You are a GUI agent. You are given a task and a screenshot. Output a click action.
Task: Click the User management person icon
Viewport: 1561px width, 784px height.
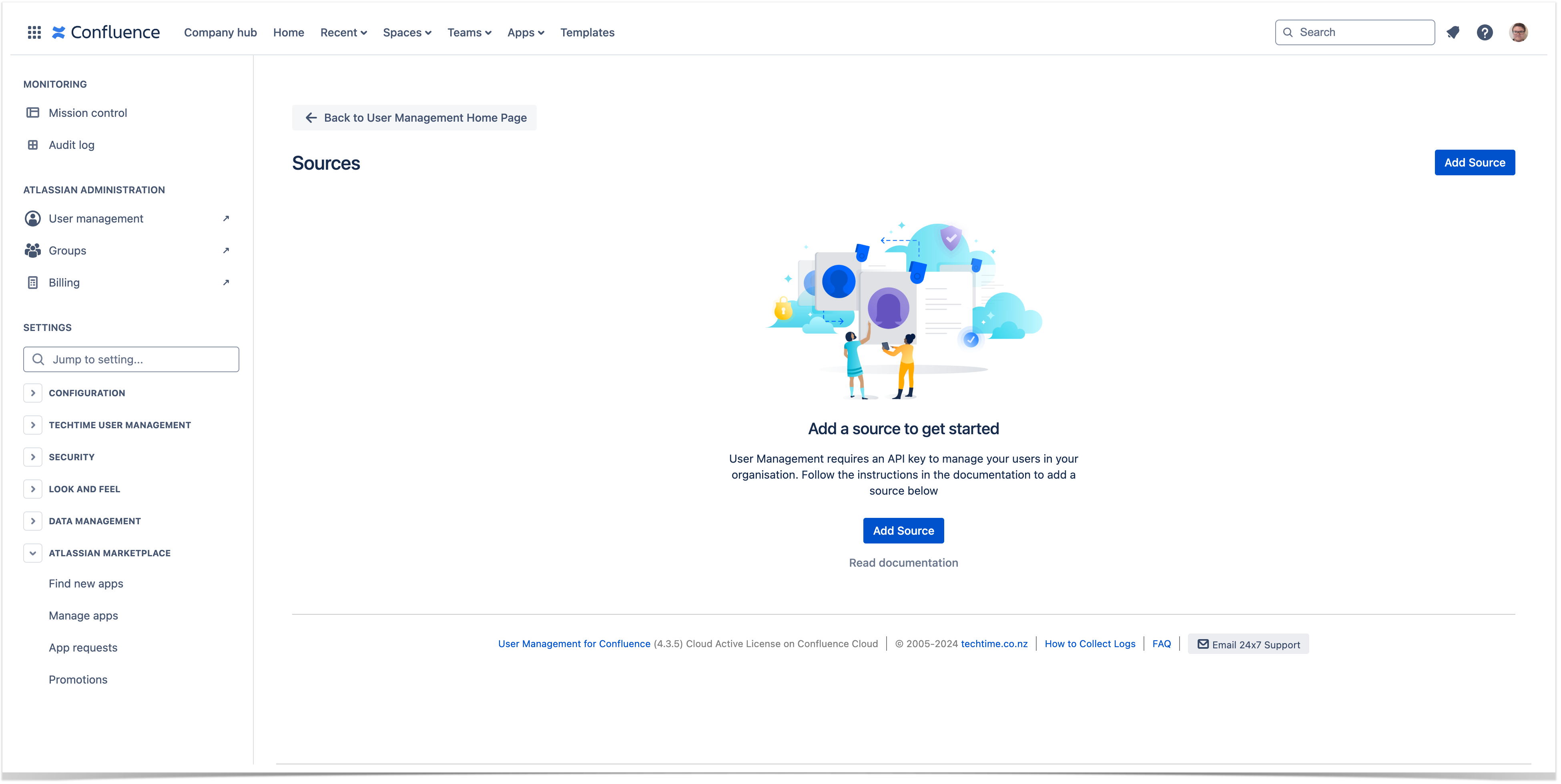coord(33,219)
